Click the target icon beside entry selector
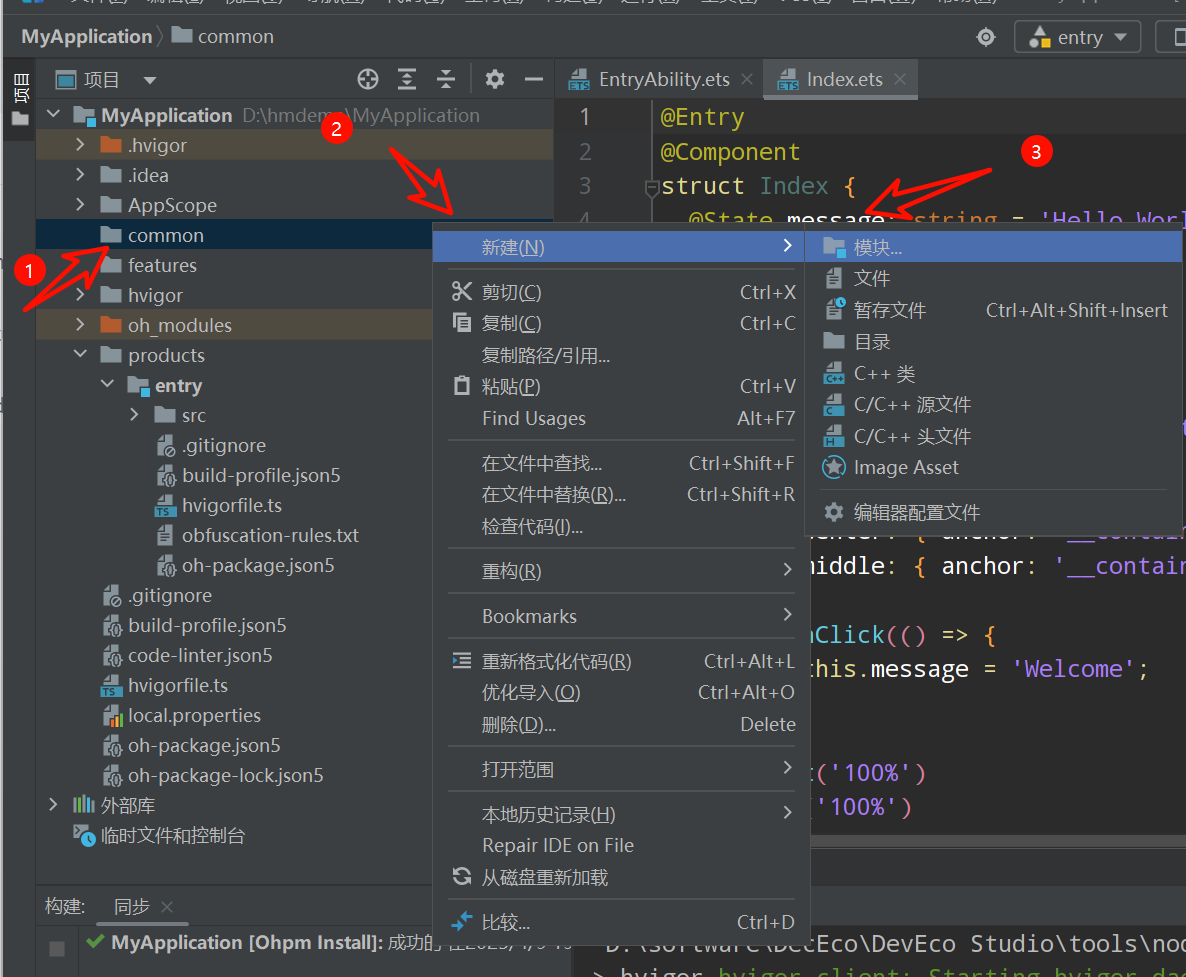 click(986, 37)
